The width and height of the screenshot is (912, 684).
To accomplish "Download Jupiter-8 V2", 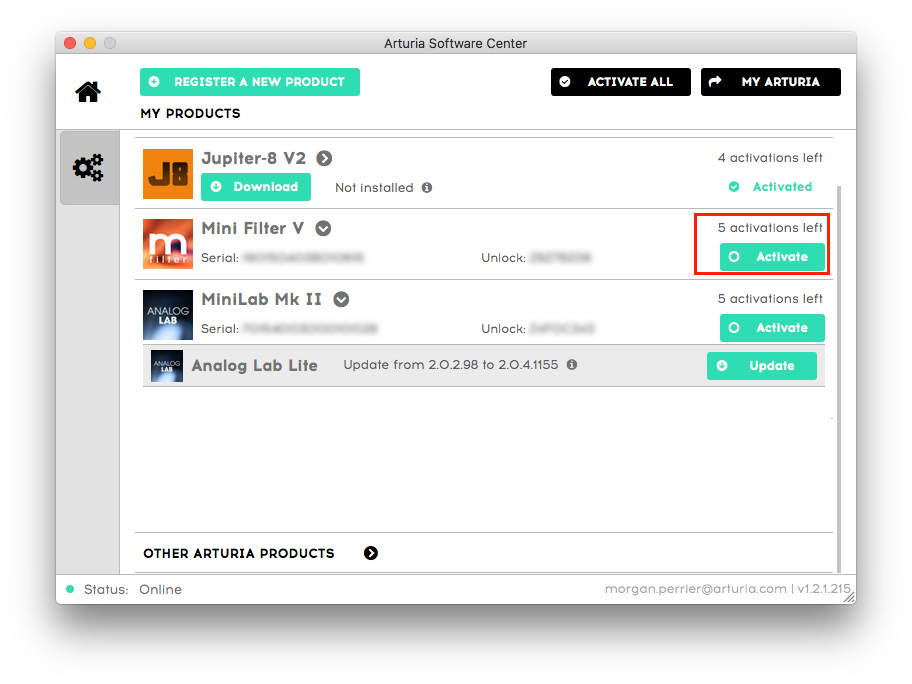I will point(256,187).
